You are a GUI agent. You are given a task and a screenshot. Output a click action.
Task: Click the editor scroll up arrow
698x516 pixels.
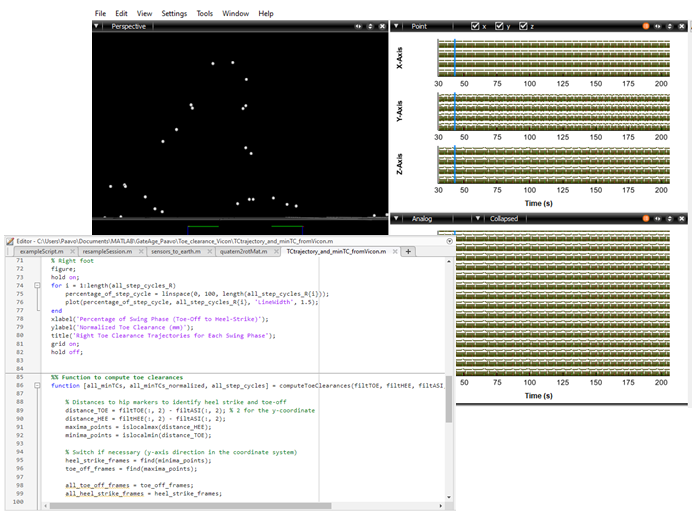[449, 261]
